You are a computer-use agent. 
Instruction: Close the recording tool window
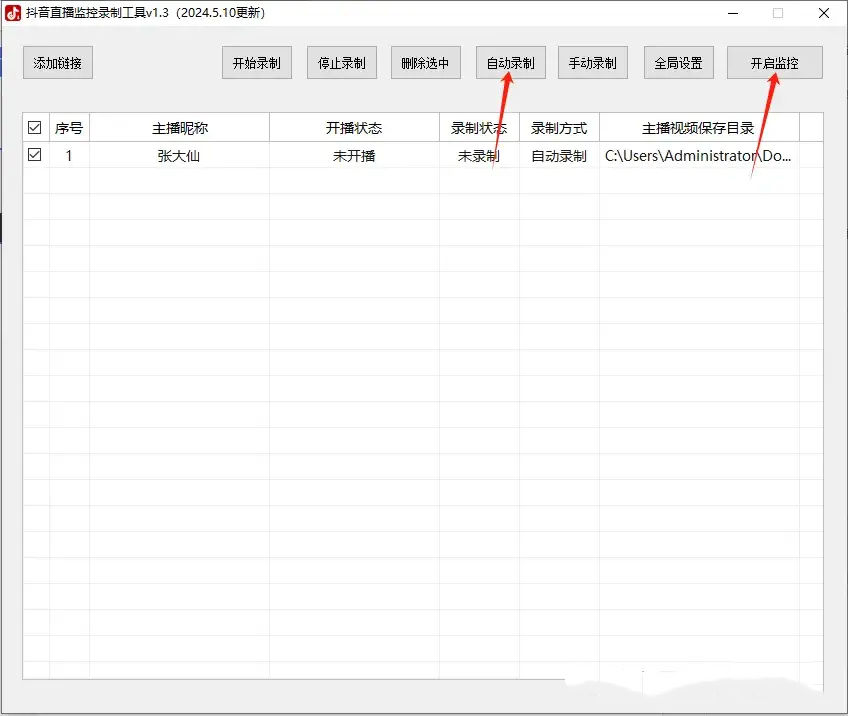[824, 13]
